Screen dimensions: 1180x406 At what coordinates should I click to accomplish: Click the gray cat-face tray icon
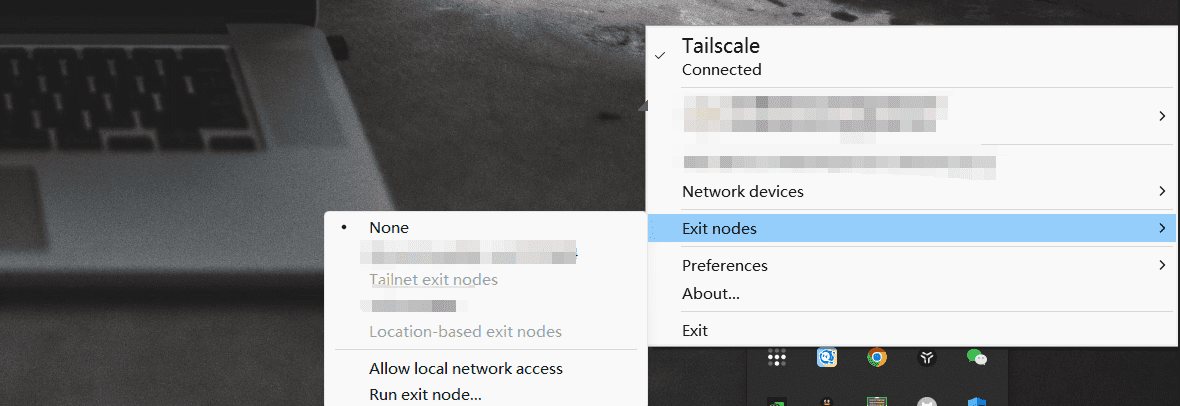(x=927, y=401)
